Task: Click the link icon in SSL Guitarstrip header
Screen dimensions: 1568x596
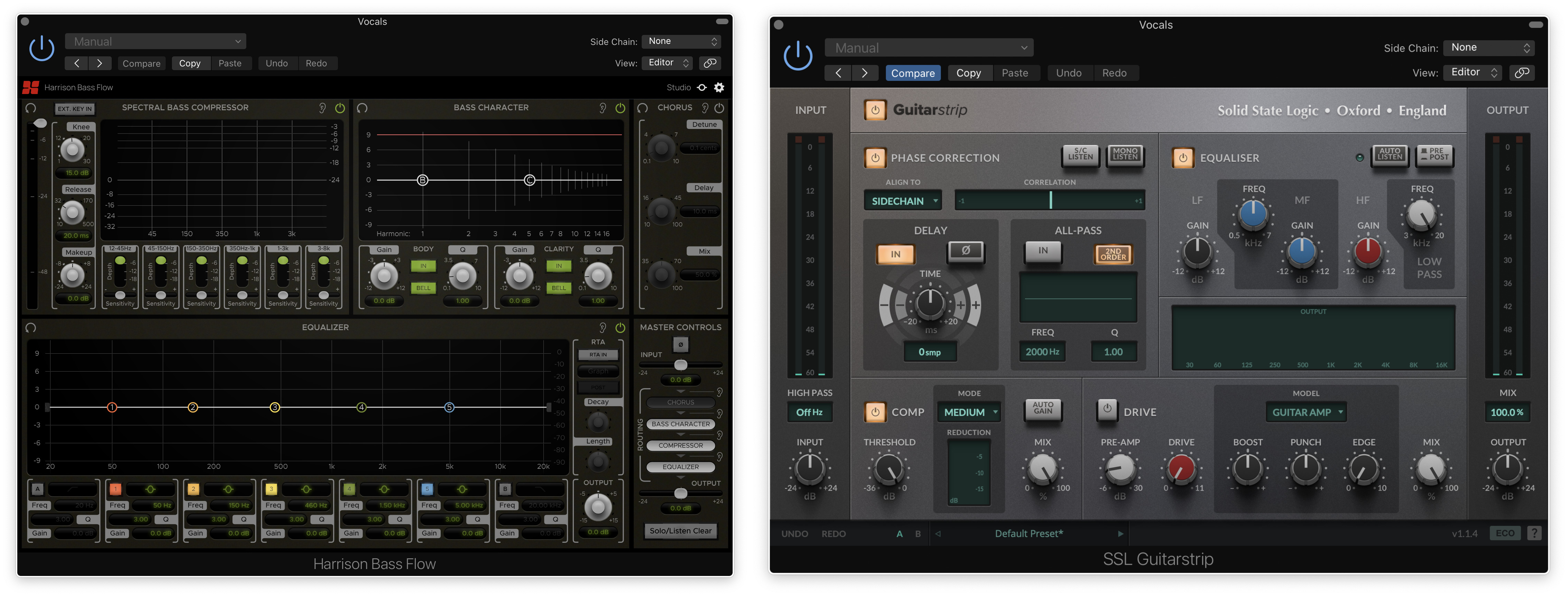Action: (1521, 73)
